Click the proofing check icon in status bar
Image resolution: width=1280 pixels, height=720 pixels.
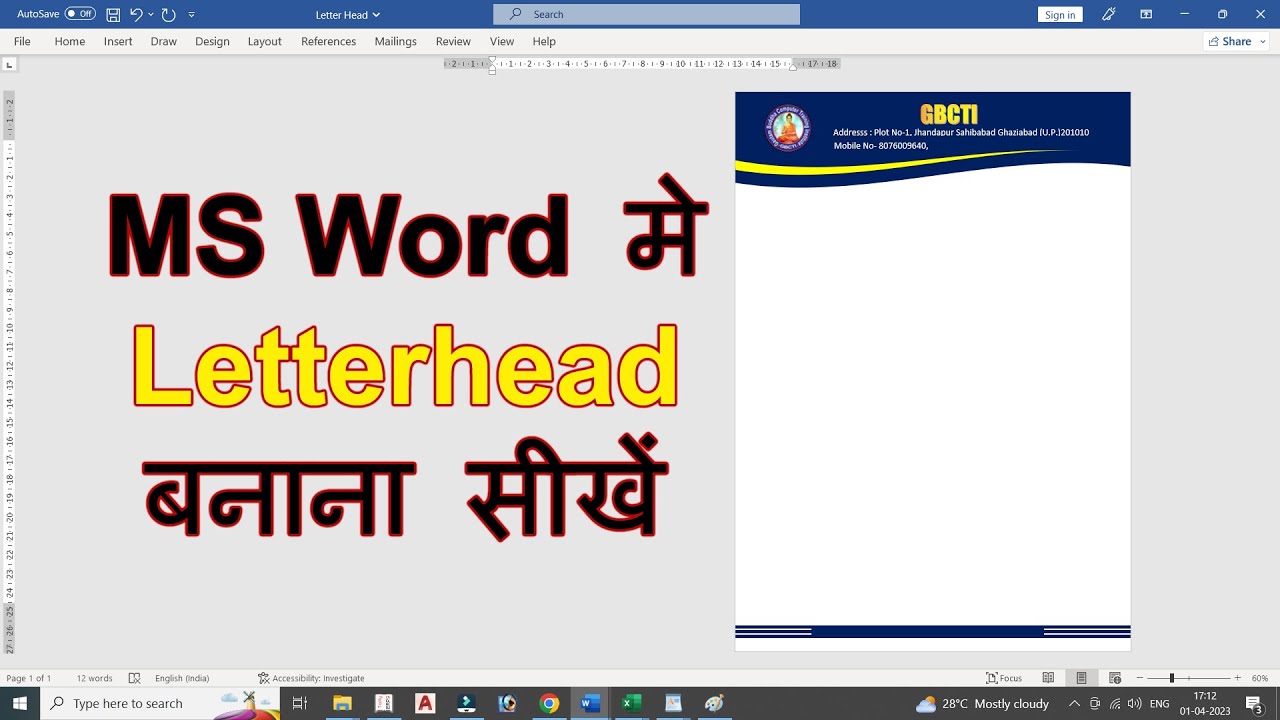click(135, 678)
